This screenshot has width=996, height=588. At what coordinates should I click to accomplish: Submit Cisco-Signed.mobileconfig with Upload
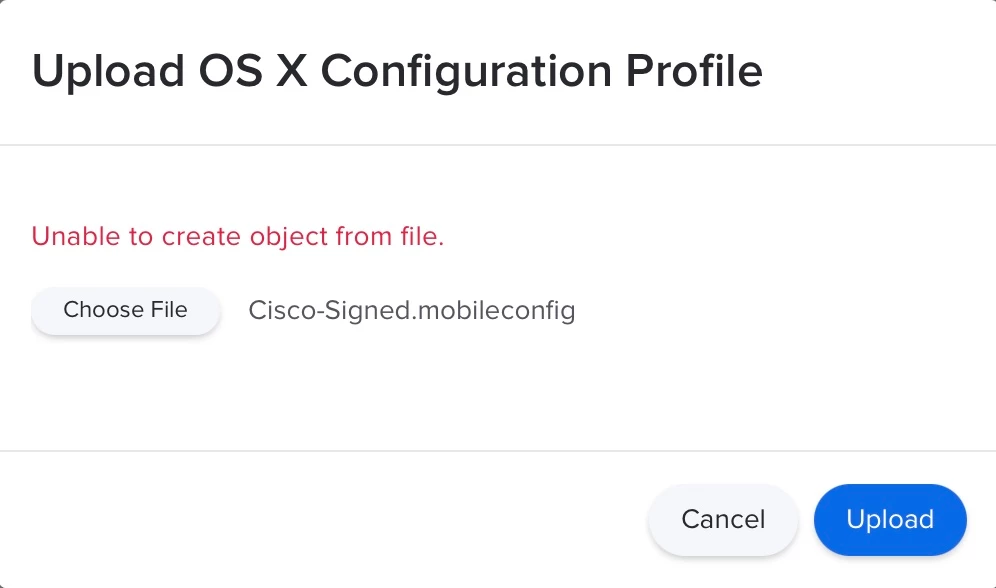[x=889, y=520]
